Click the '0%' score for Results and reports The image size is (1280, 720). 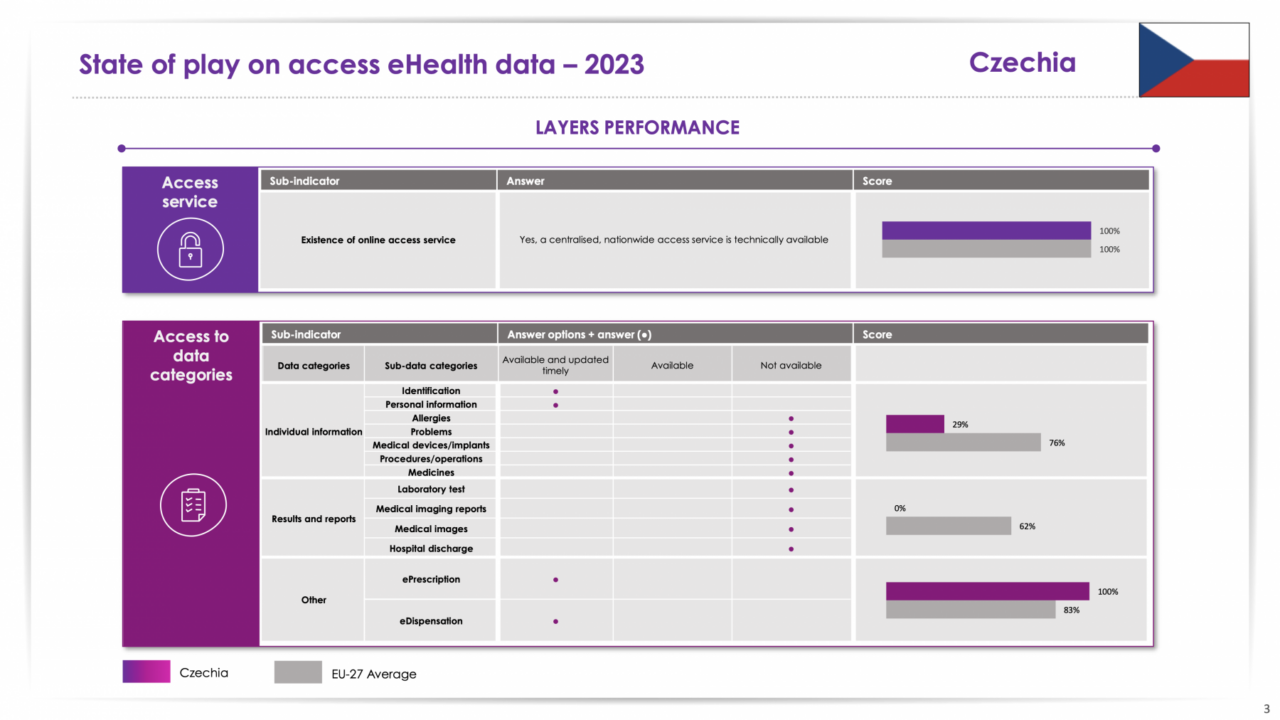pyautogui.click(x=900, y=508)
